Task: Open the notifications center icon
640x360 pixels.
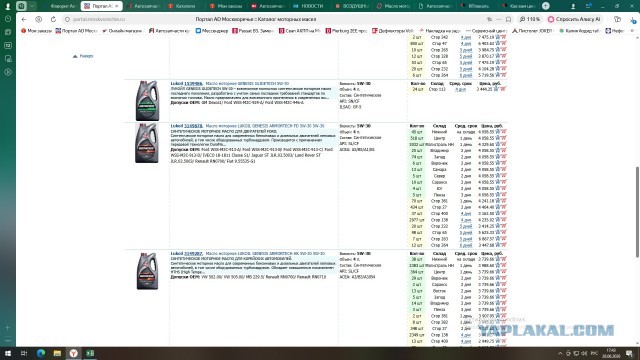Action: [630, 353]
